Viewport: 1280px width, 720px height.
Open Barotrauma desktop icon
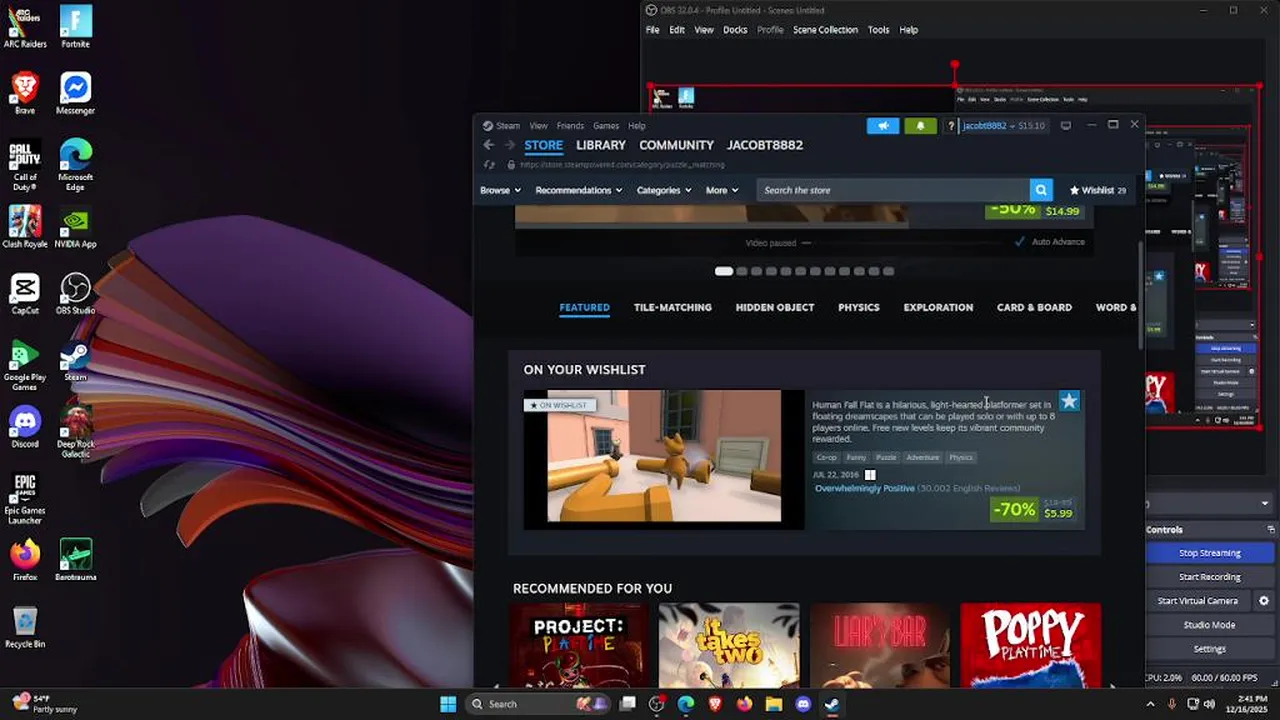coord(76,560)
